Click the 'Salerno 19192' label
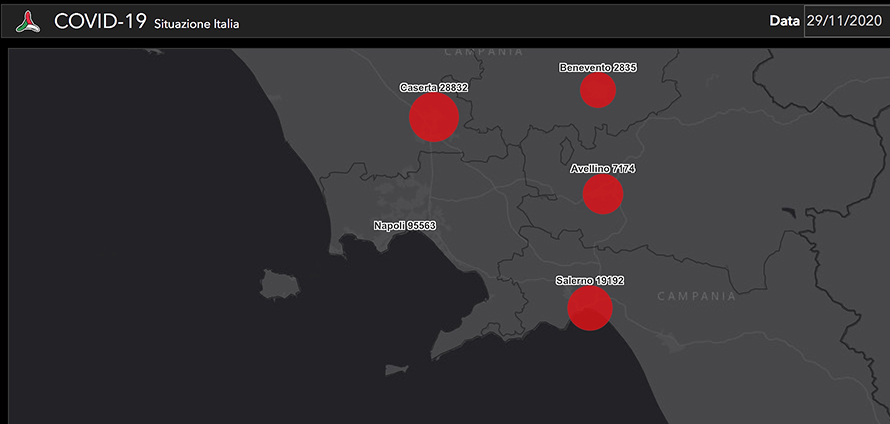Image resolution: width=890 pixels, height=424 pixels. pos(590,280)
